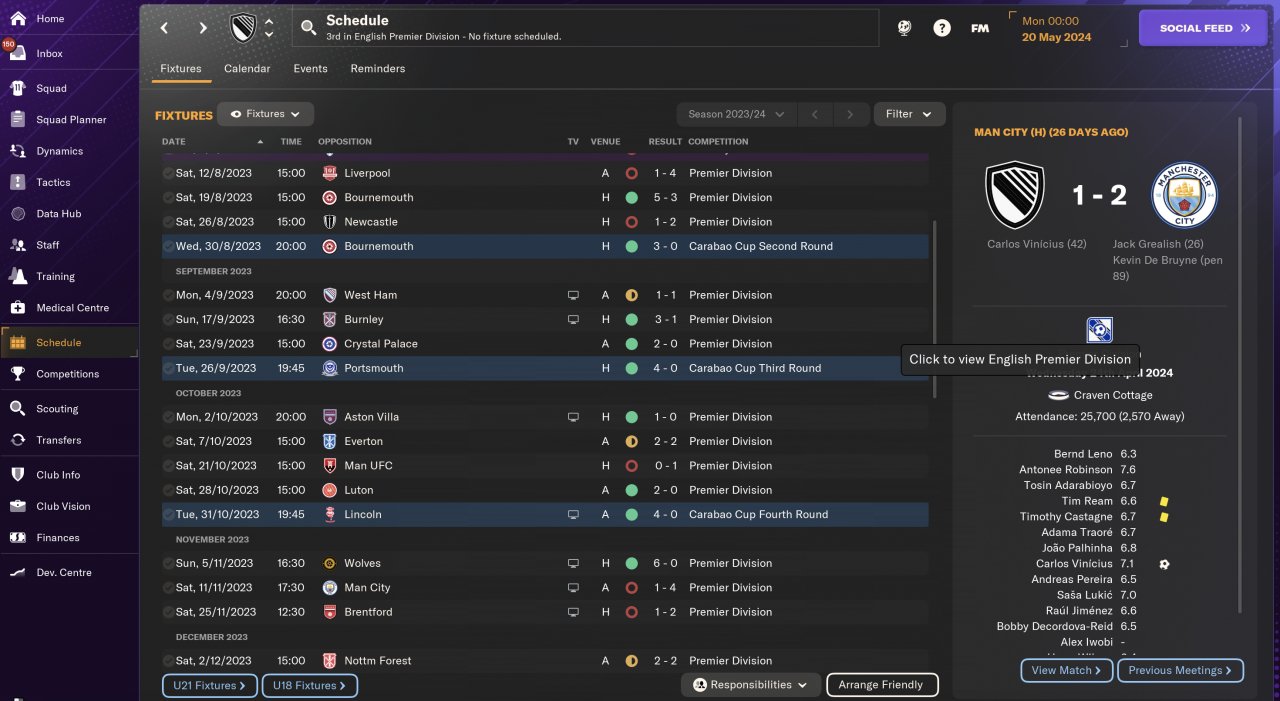Image resolution: width=1280 pixels, height=701 pixels.
Task: Click the help question mark icon
Action: (942, 28)
